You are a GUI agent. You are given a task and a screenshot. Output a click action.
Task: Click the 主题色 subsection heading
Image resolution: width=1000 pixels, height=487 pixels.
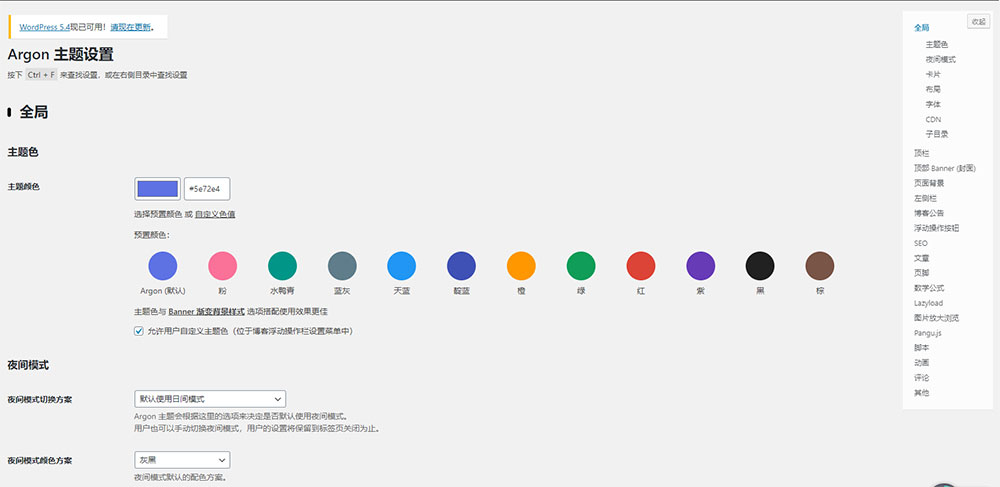(24, 152)
